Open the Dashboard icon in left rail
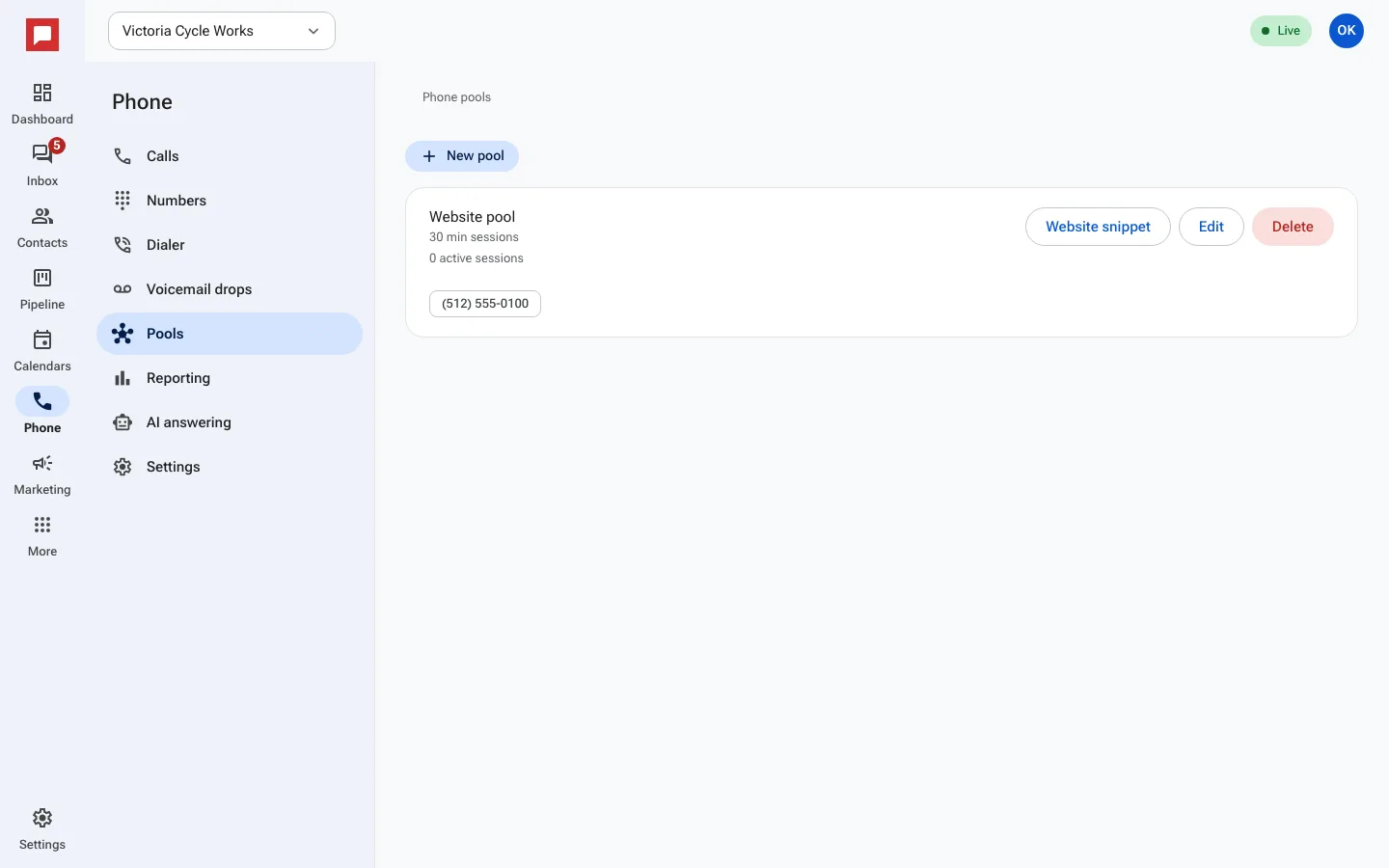This screenshot has height=868, width=1389. coord(42,93)
